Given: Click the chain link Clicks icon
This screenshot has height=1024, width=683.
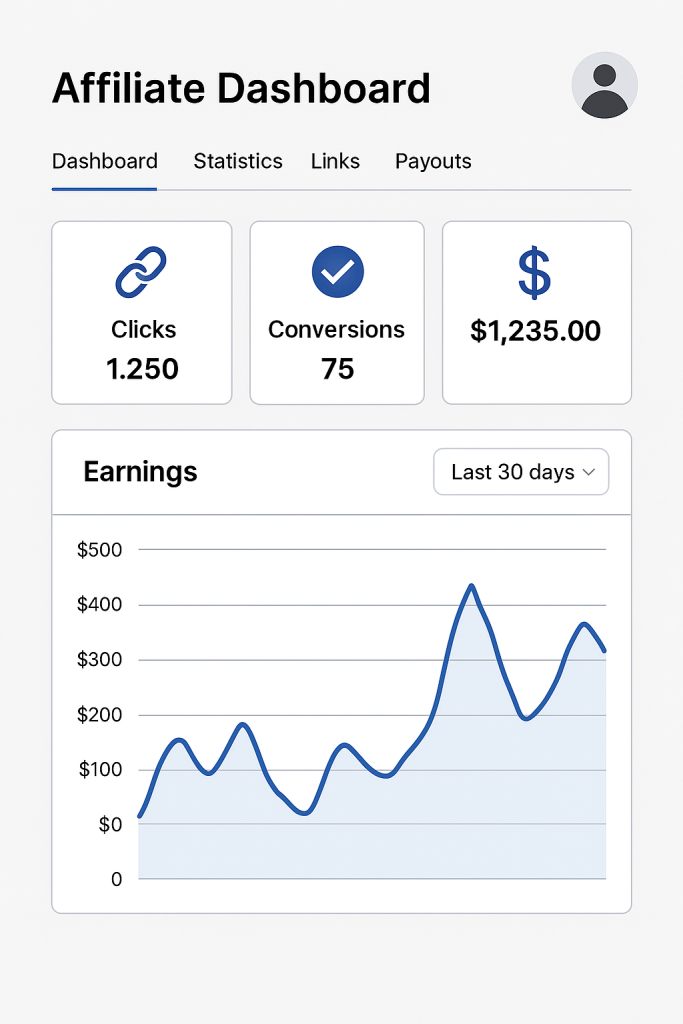Looking at the screenshot, I should click(x=141, y=273).
